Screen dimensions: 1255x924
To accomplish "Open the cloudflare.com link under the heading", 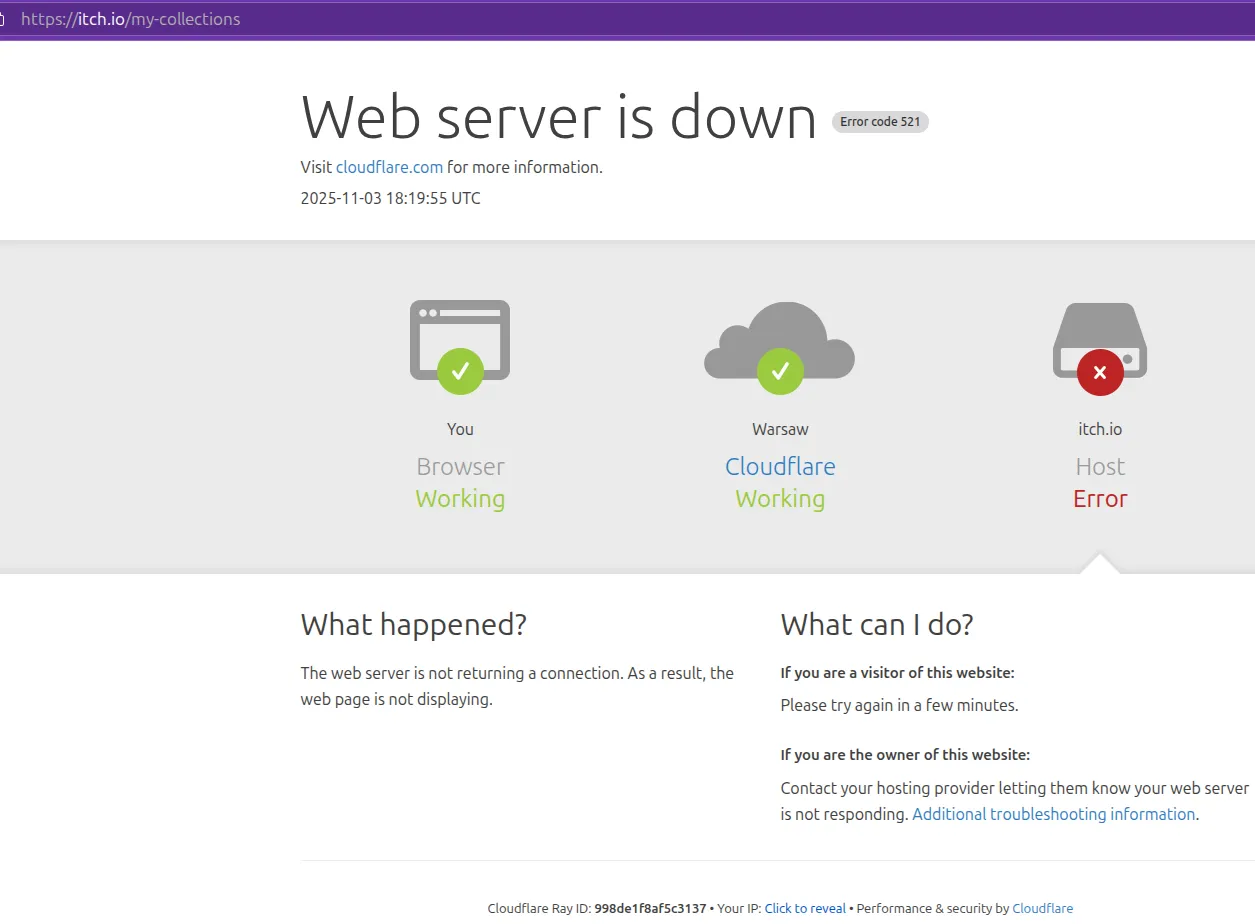I will pos(389,167).
